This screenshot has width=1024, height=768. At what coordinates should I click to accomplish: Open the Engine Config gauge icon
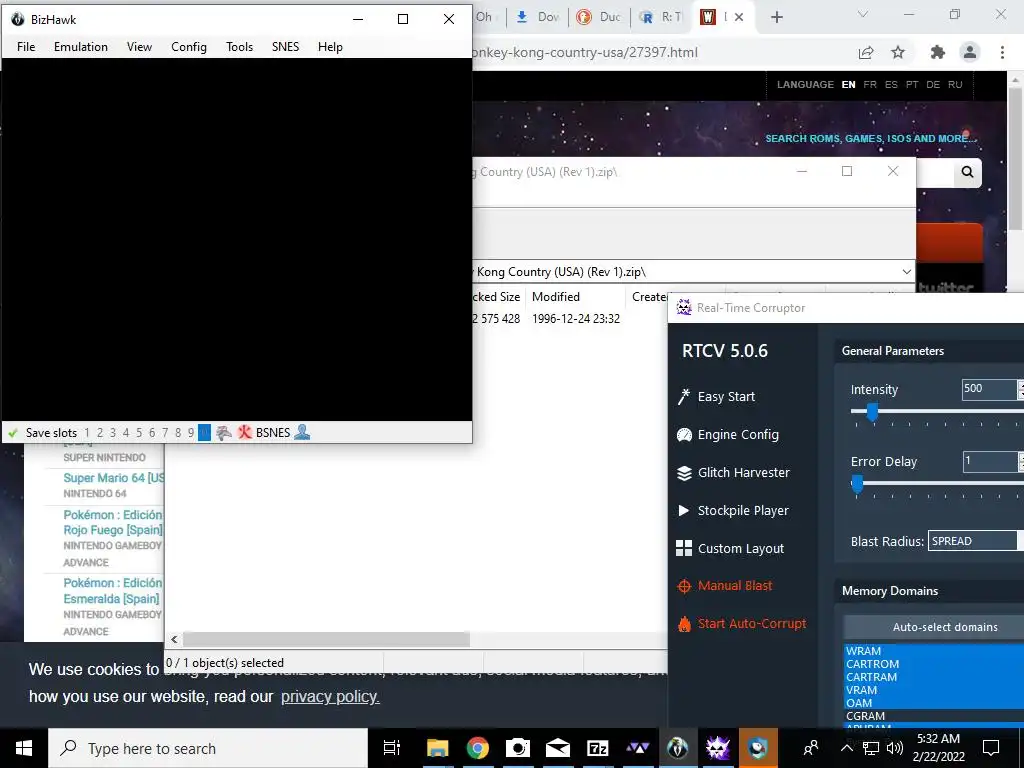(684, 435)
